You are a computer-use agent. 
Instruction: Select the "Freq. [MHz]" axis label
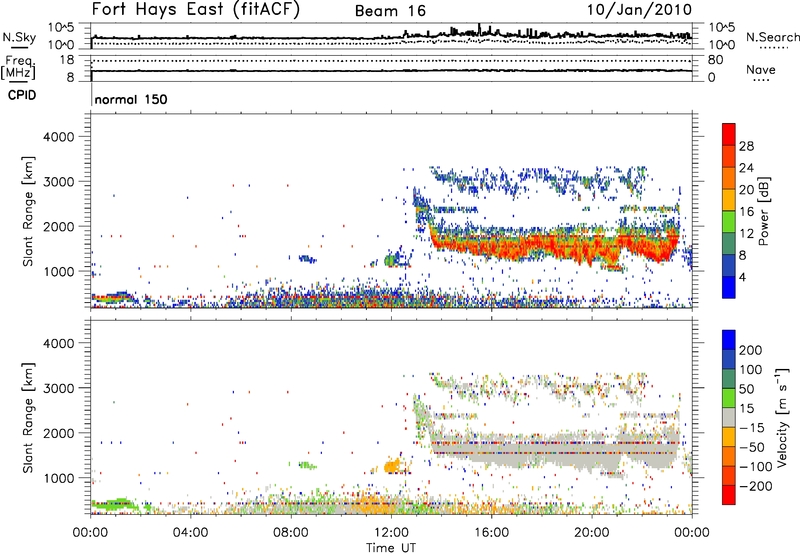18,68
